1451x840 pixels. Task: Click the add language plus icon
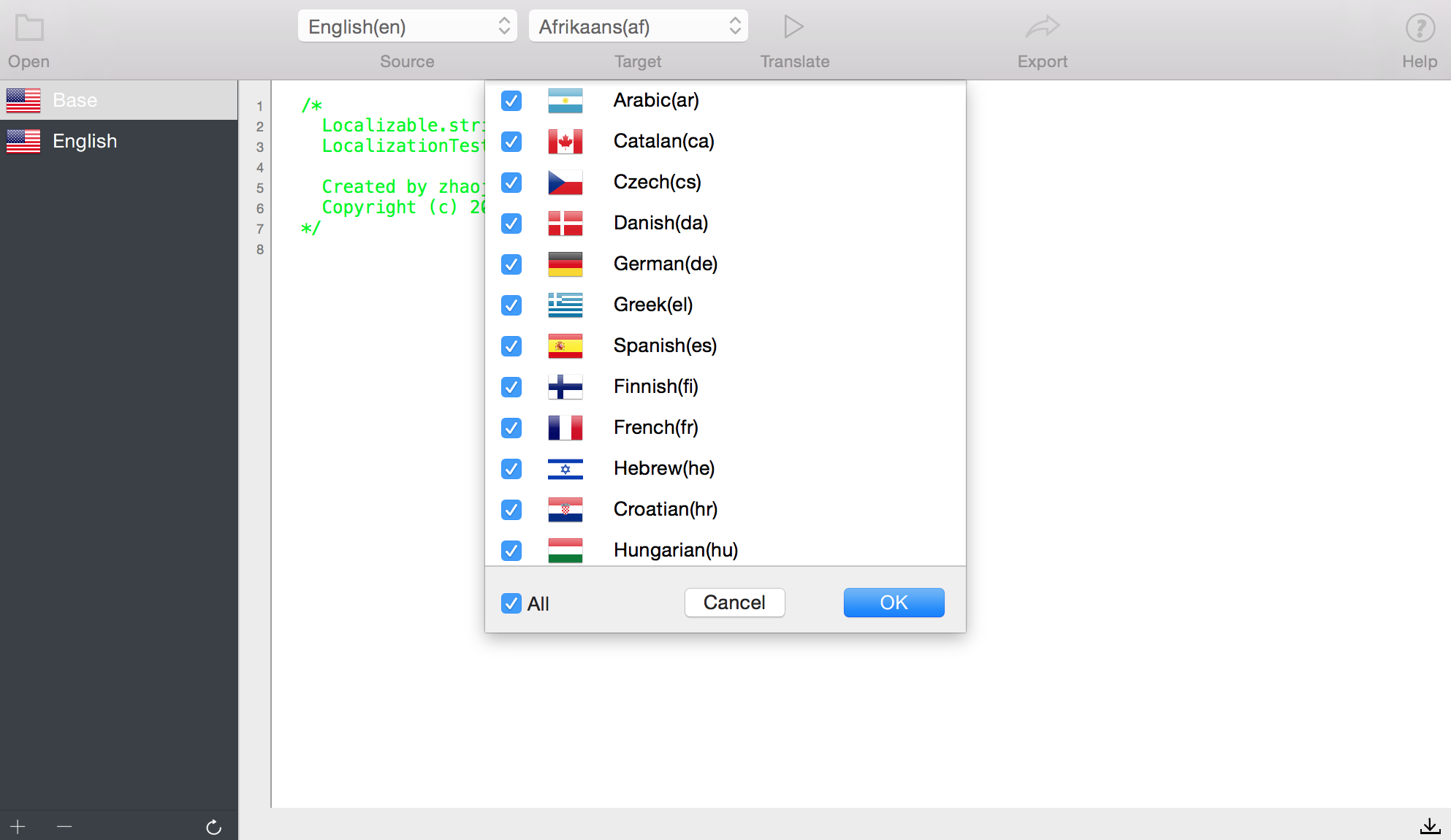pyautogui.click(x=18, y=827)
